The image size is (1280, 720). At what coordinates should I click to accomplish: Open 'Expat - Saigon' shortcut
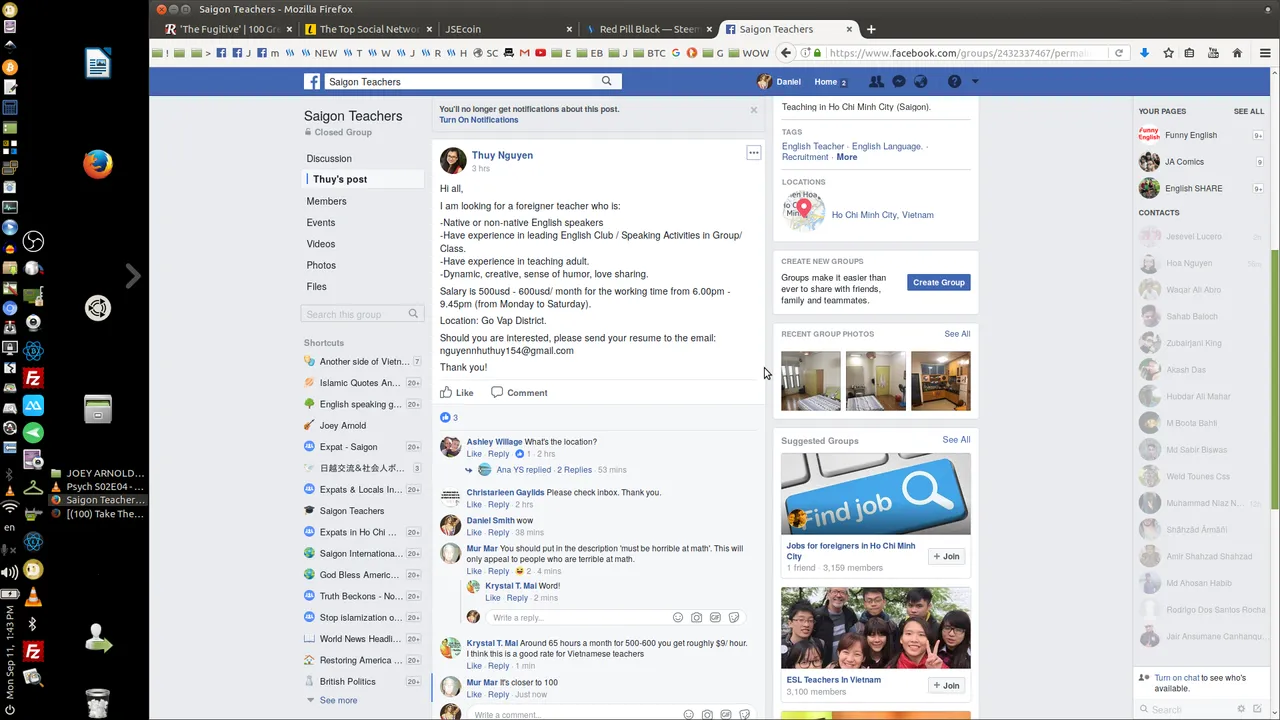click(348, 447)
